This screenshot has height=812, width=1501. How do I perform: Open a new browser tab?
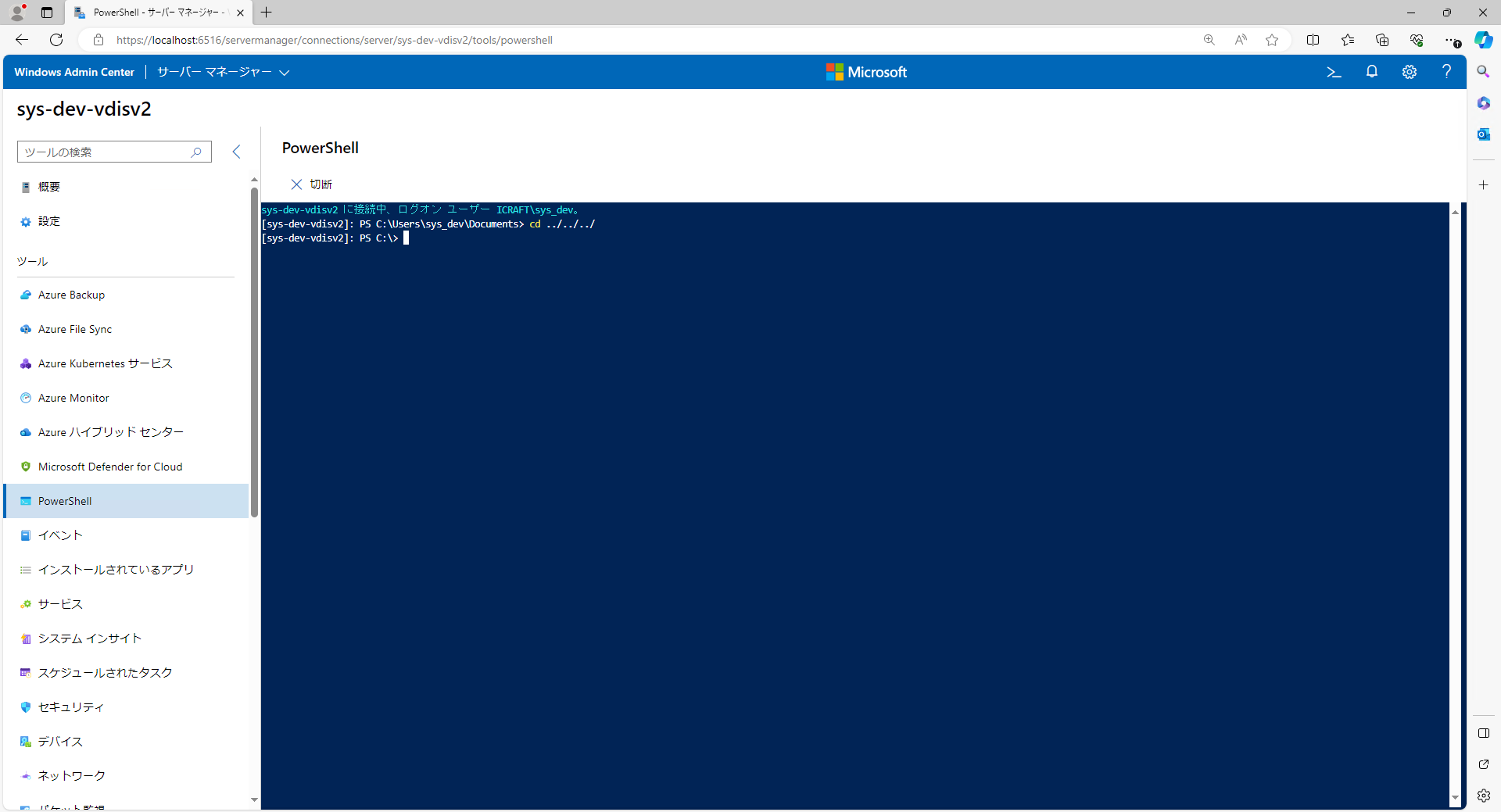267,13
